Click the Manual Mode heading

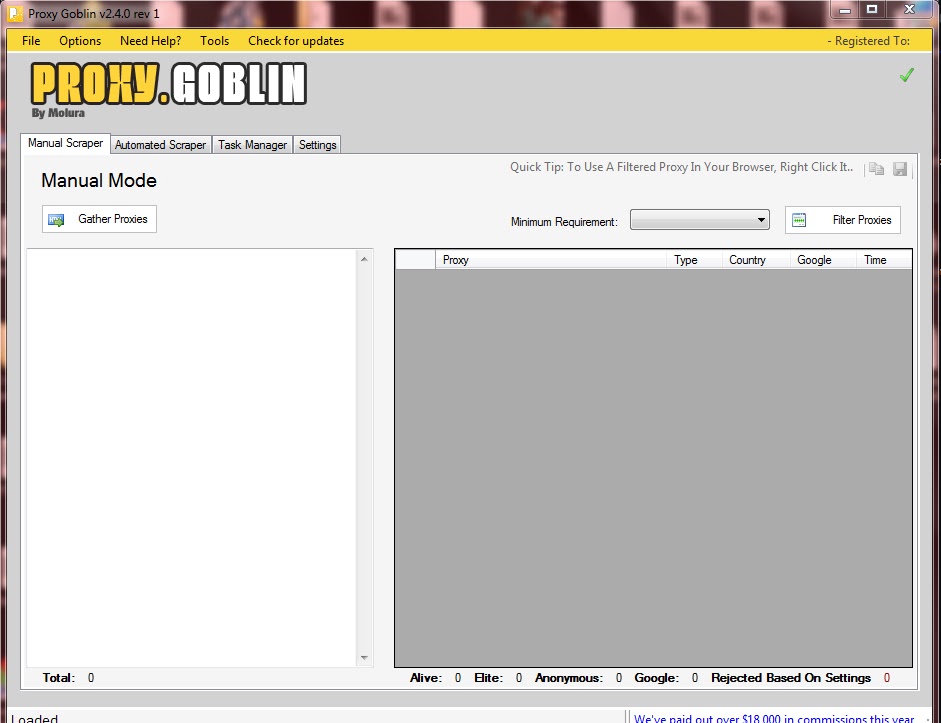pos(99,181)
